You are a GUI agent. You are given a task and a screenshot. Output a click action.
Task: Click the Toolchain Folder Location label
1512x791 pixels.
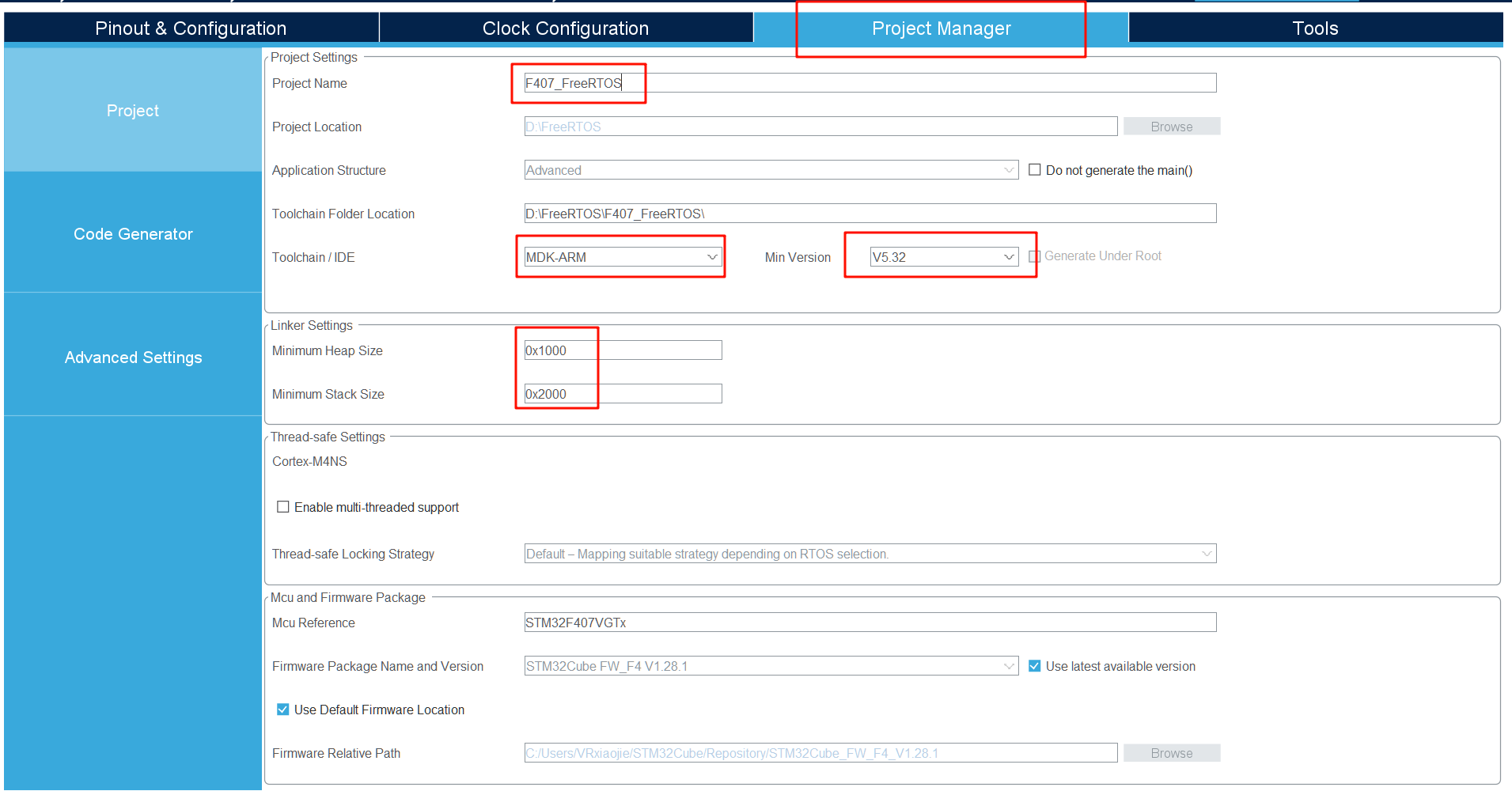343,214
